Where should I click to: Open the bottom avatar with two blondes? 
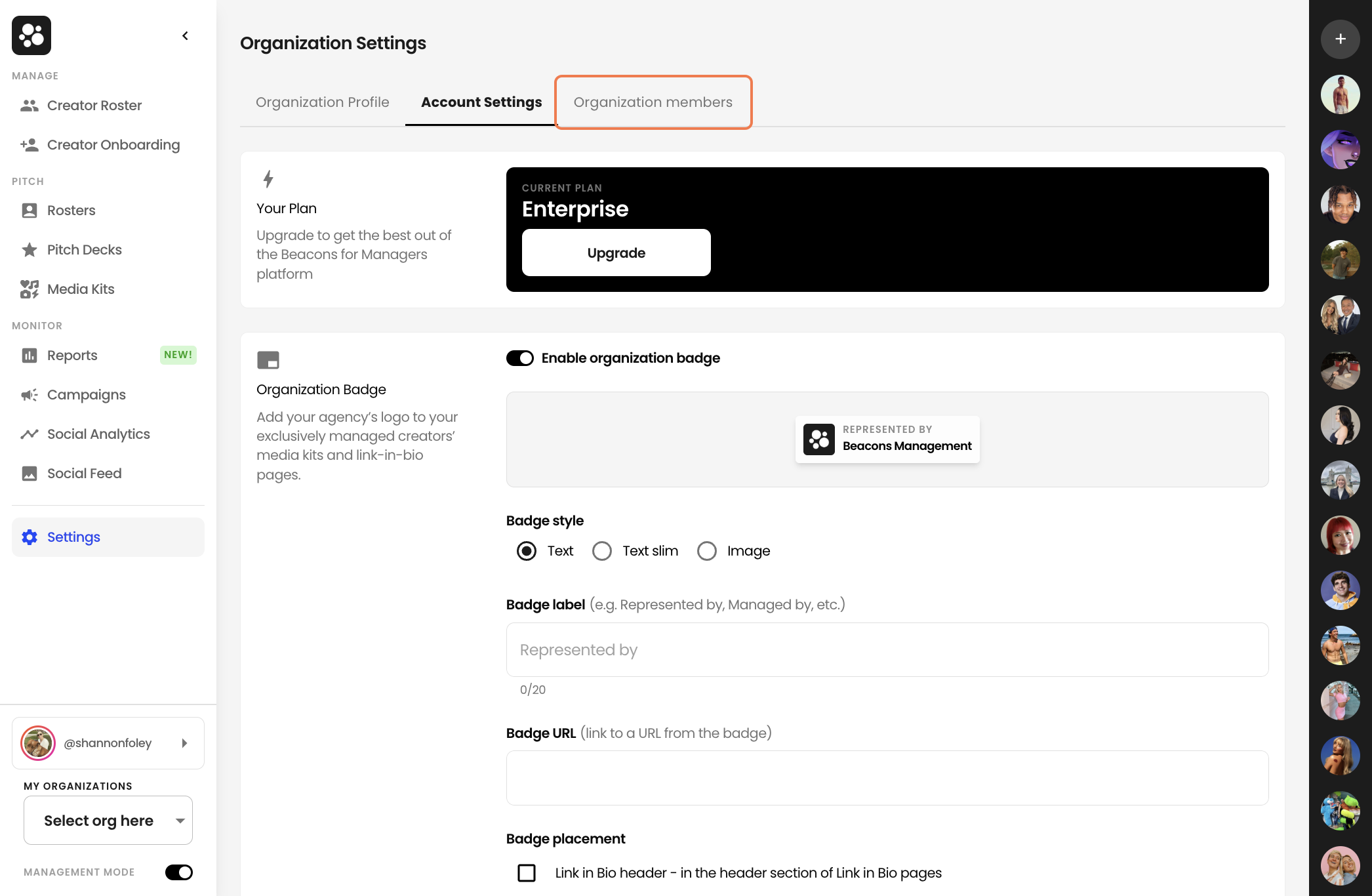click(x=1341, y=866)
